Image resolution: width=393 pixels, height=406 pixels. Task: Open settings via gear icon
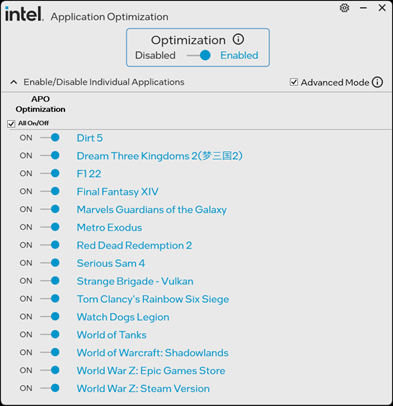click(344, 8)
